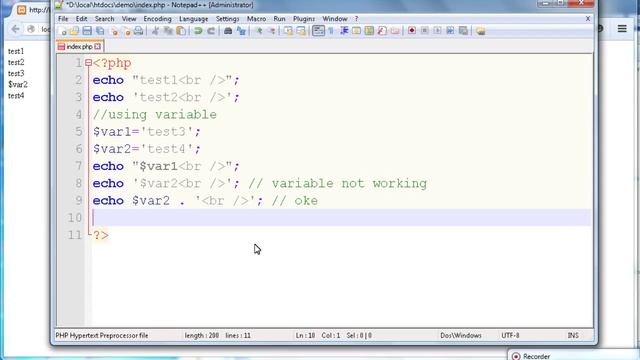Open the Plugins menu

point(304,19)
